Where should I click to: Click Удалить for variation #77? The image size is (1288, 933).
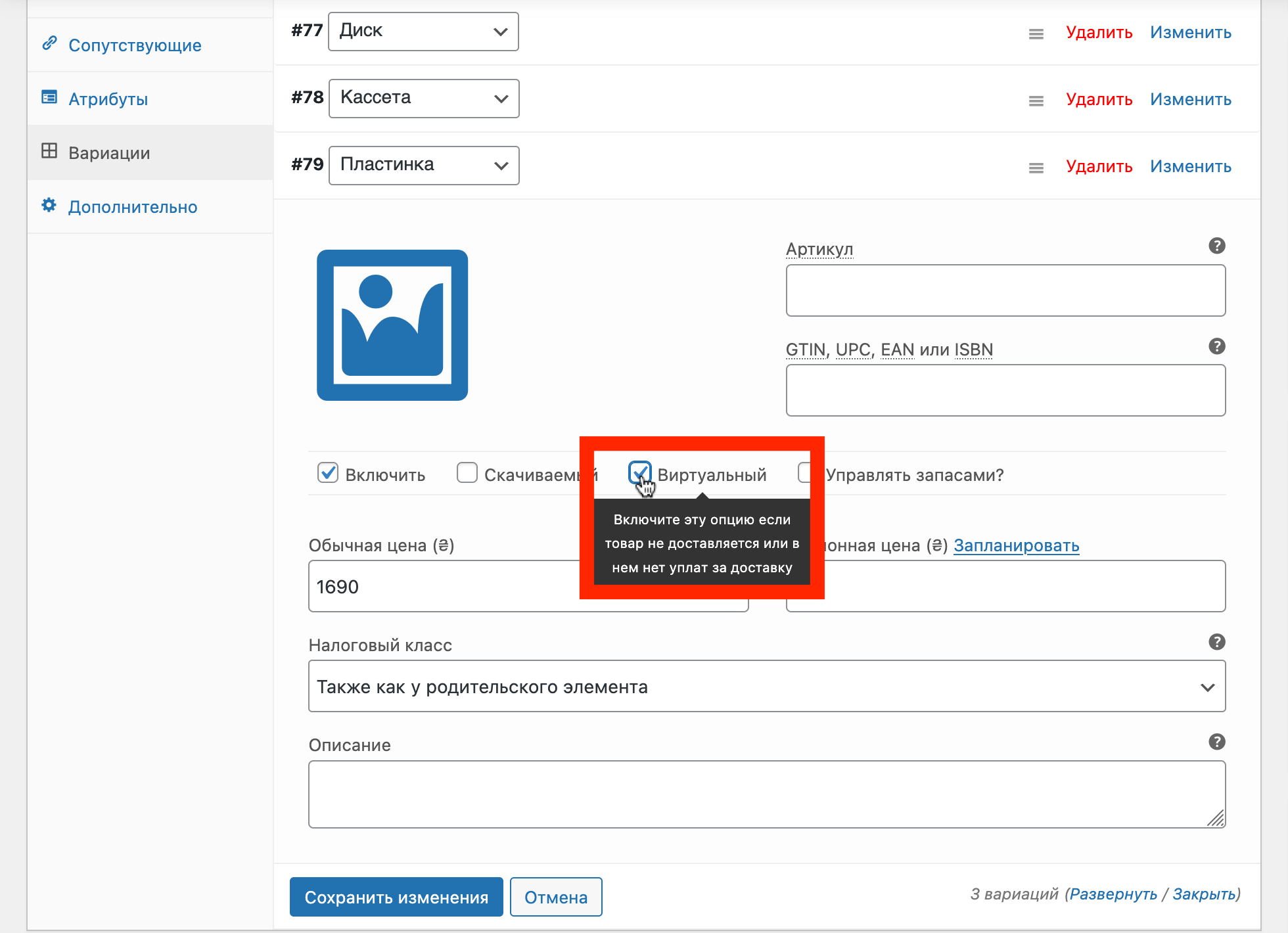[x=1099, y=32]
